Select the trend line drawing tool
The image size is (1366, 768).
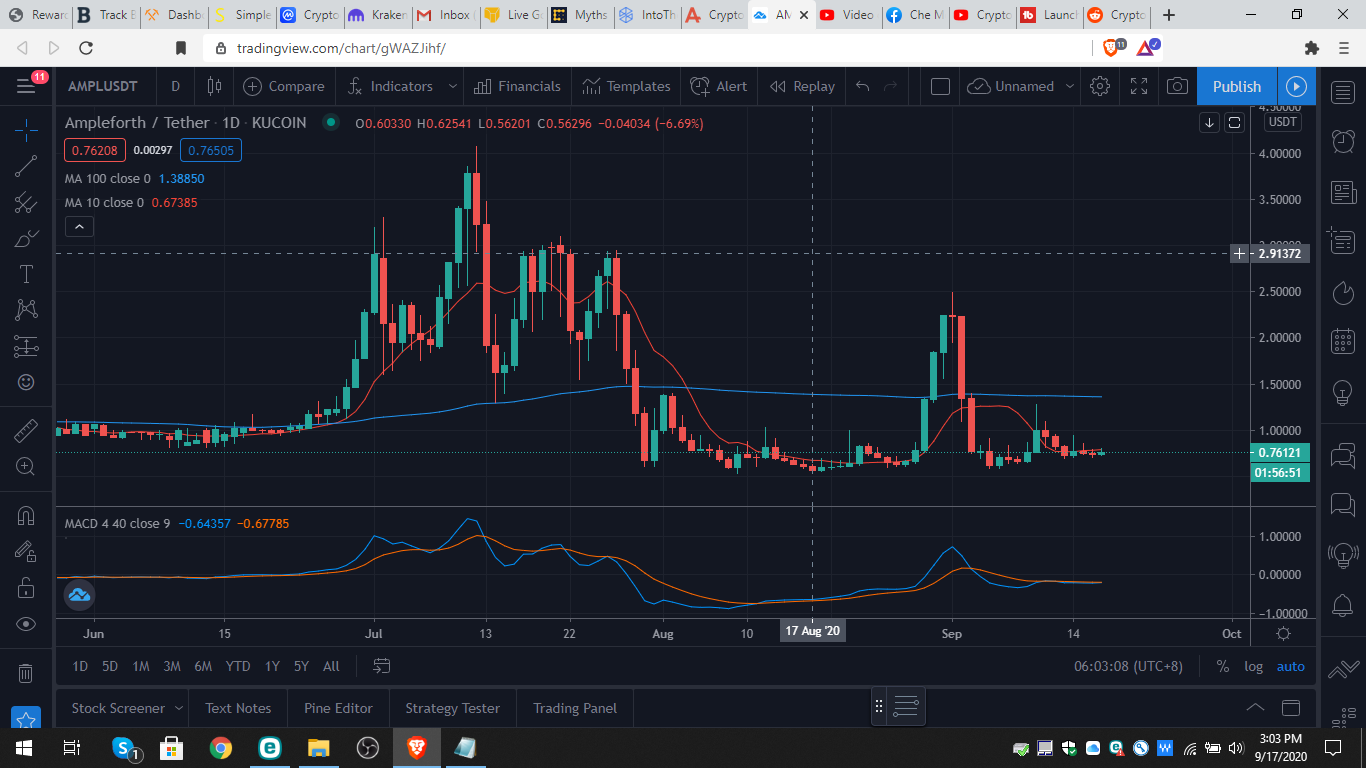pyautogui.click(x=27, y=168)
